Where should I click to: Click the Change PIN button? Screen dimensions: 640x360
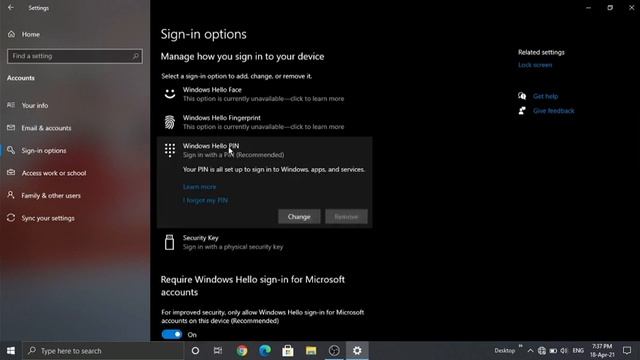point(299,217)
